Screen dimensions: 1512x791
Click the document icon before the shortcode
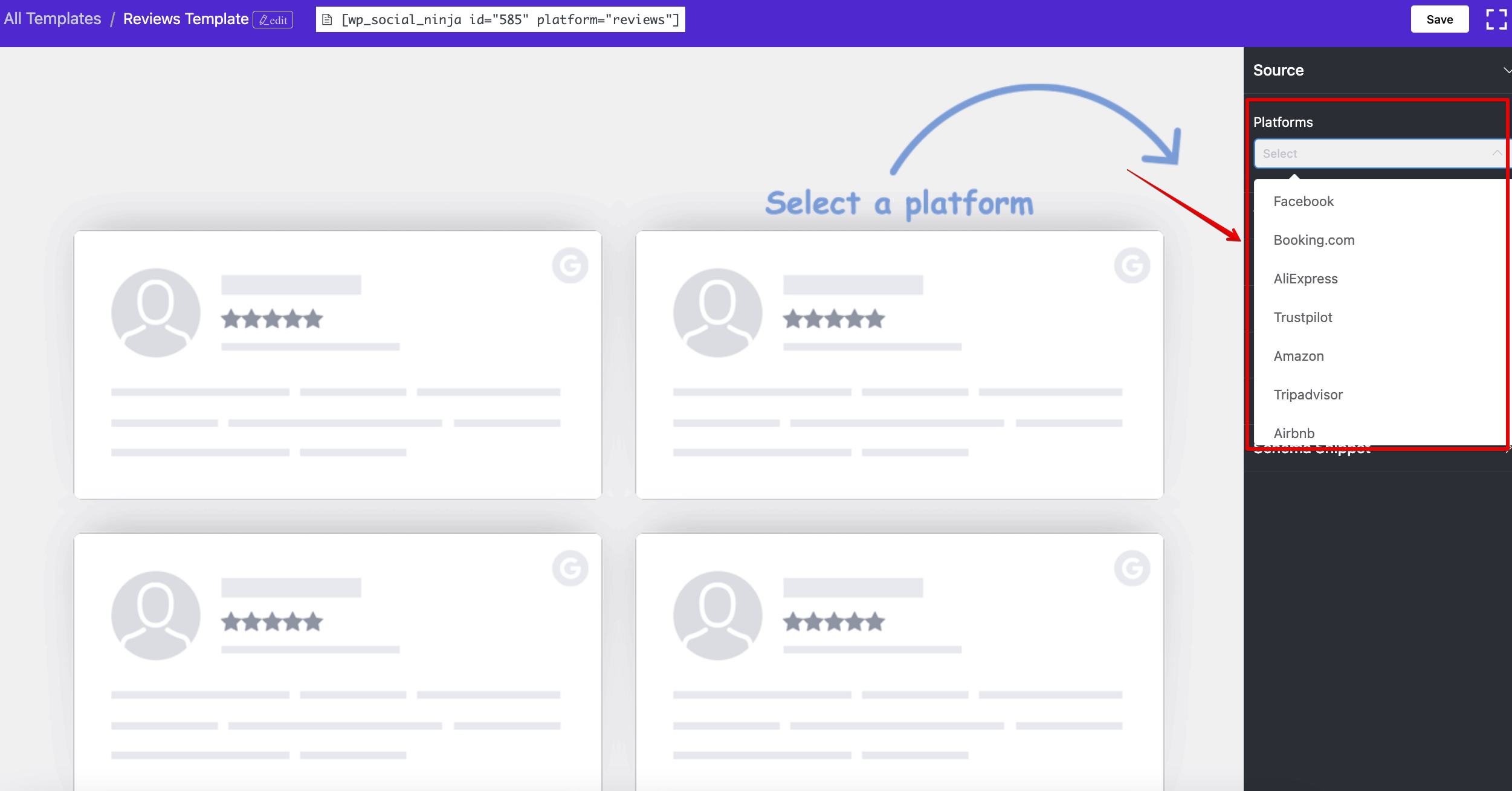click(x=328, y=19)
